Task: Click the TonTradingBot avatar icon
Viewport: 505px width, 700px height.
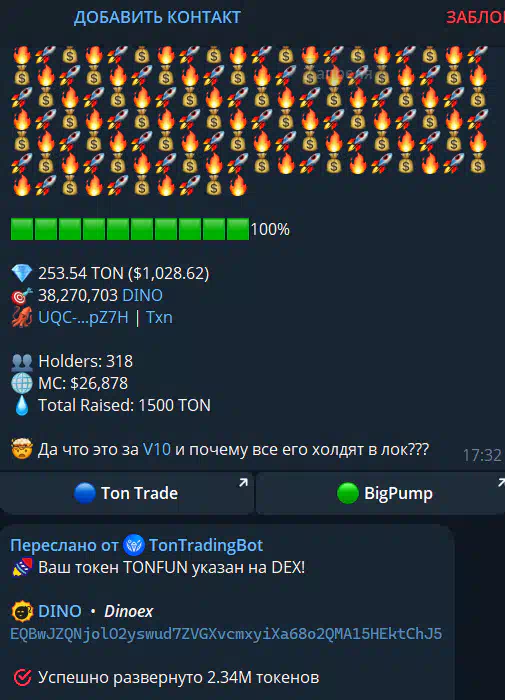Action: point(134,545)
